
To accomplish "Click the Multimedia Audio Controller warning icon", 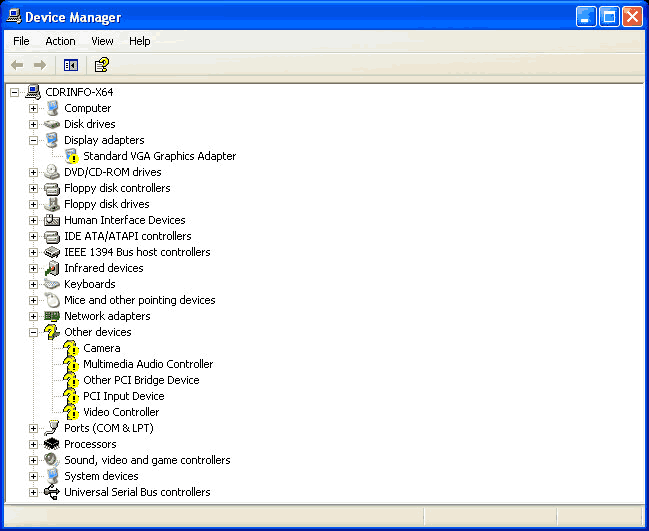I will click(71, 364).
